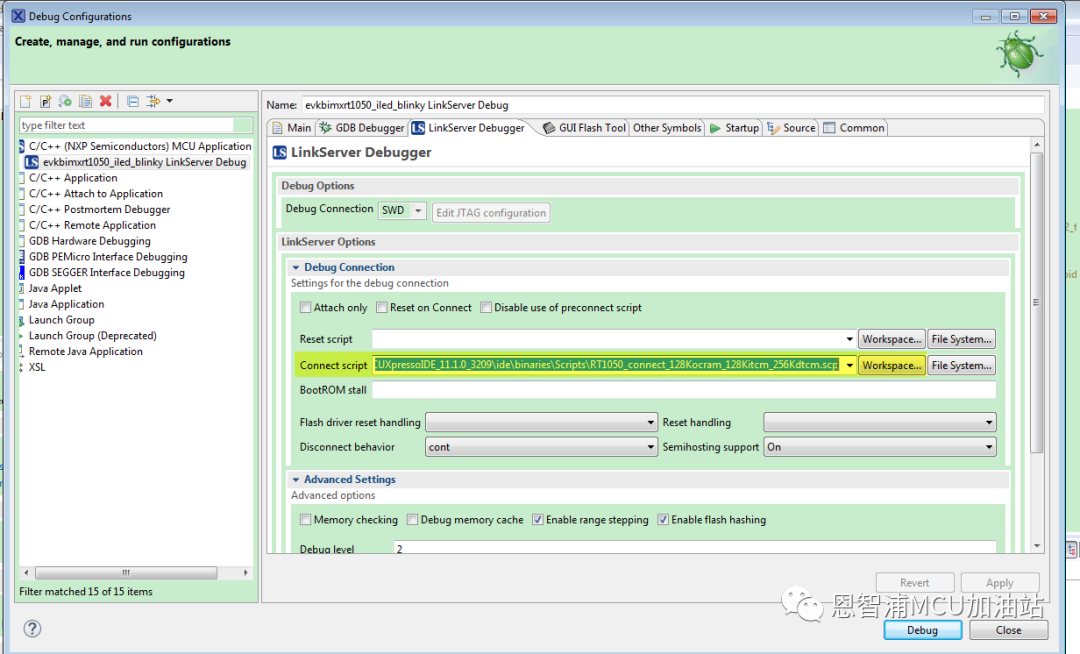Screen dimensions: 1080x654
Task: Duplicate the selected launch configuration
Action: click(85, 101)
